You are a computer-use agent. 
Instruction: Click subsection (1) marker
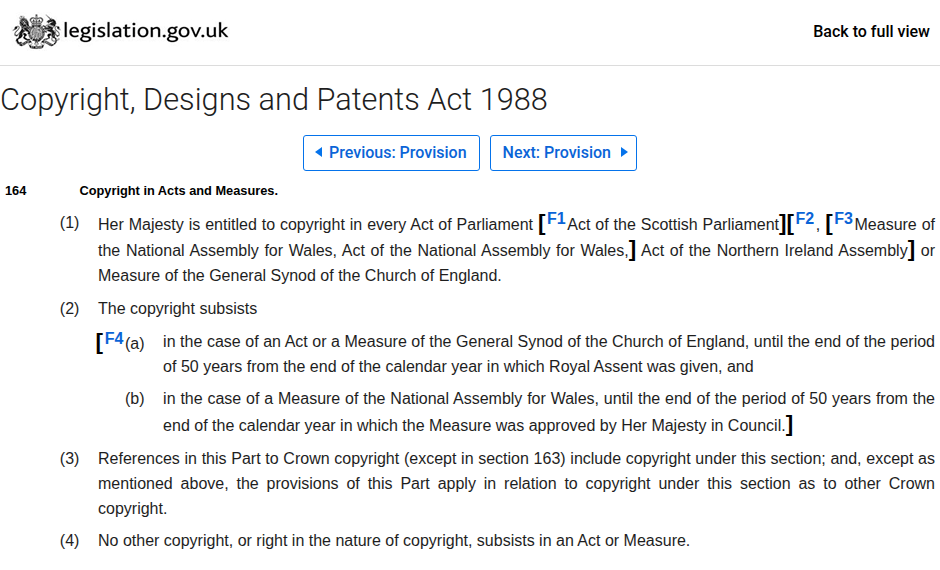(x=70, y=223)
